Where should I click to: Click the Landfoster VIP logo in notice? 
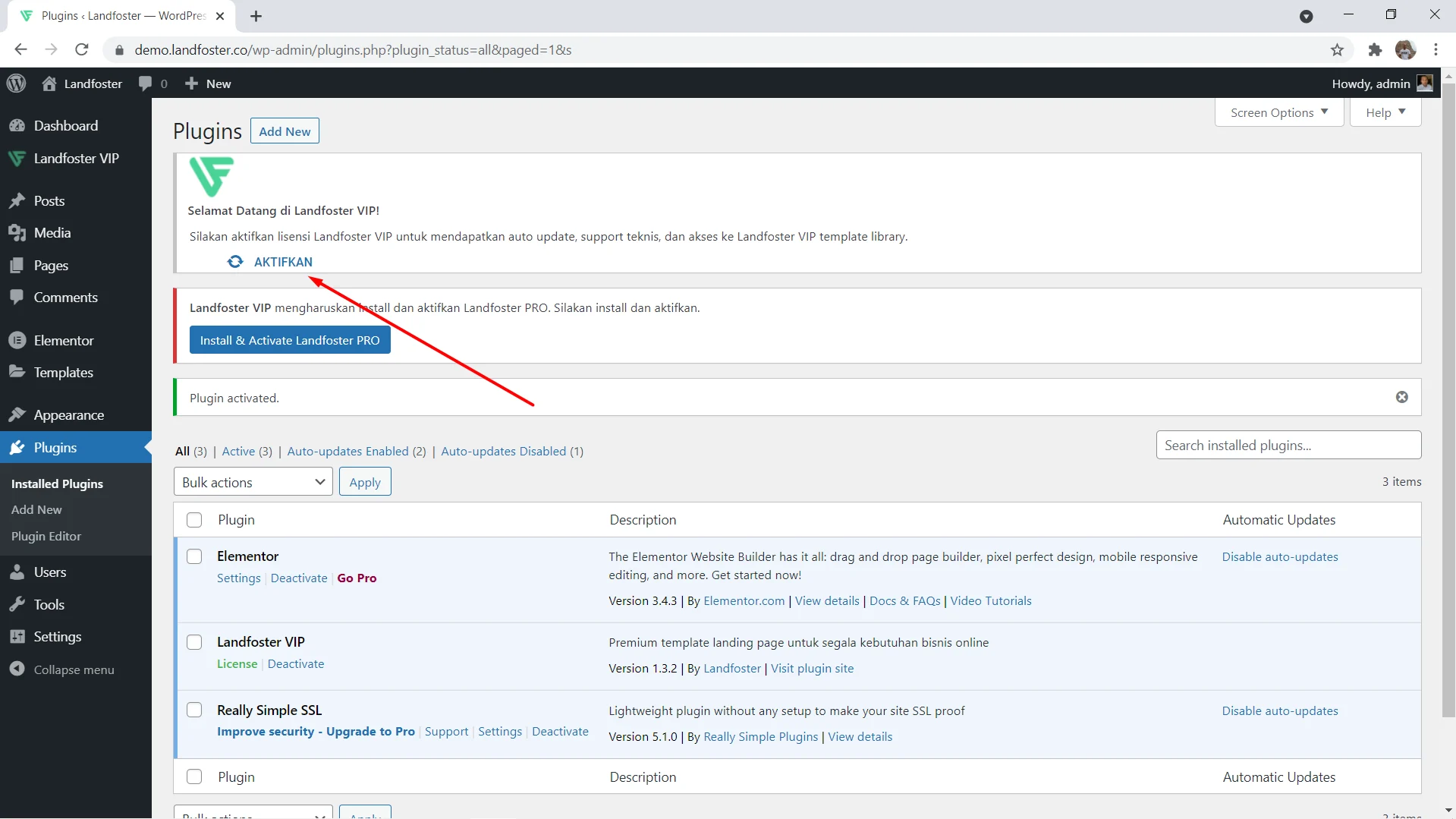click(211, 176)
